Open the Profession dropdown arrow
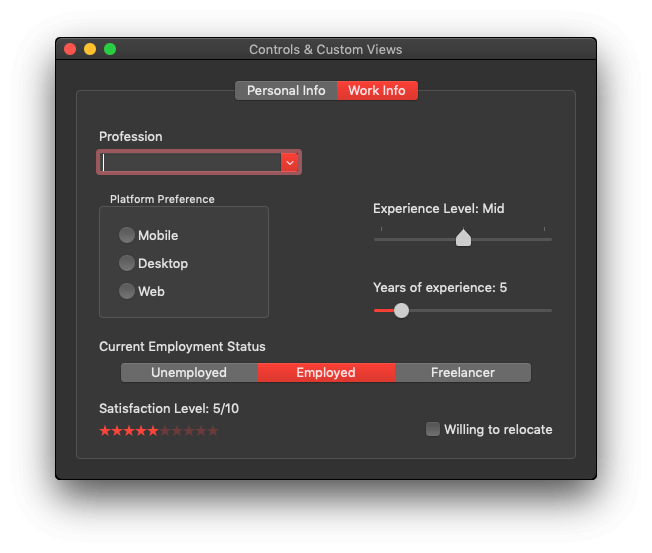This screenshot has width=652, height=553. [289, 162]
